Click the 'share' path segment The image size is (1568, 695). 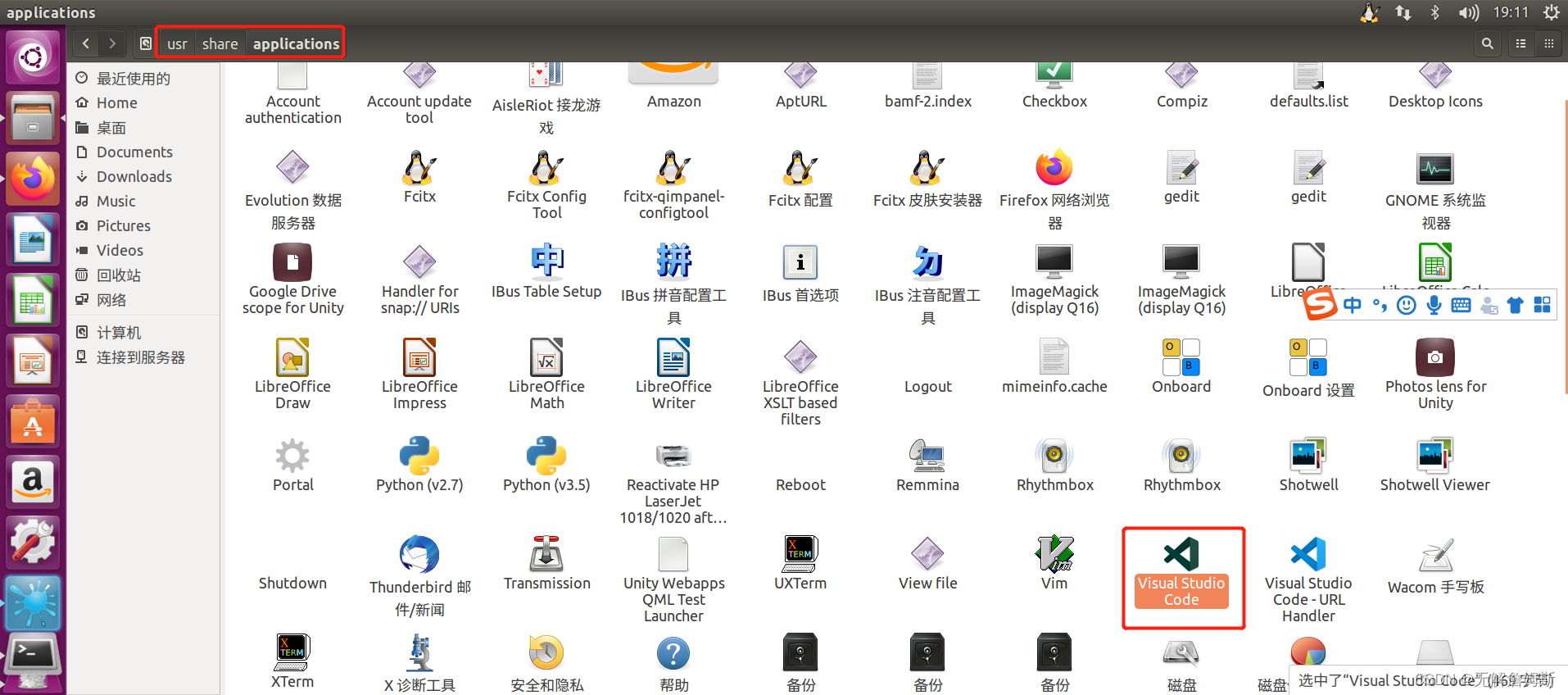220,43
